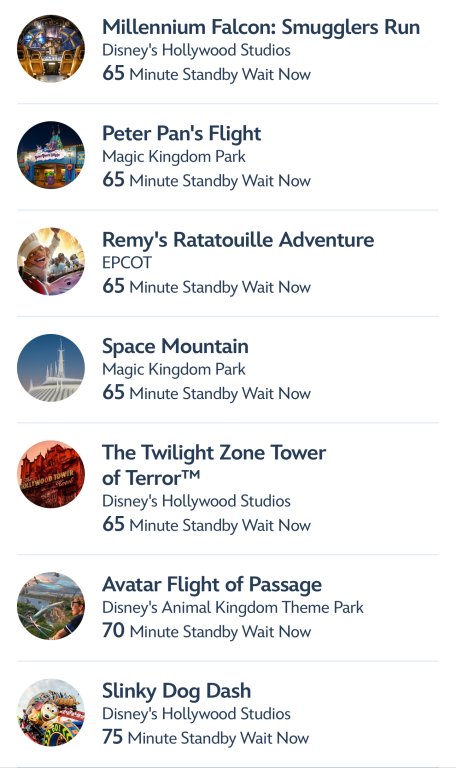Click Disney's Animal Kingdom Theme Park label

[233, 607]
